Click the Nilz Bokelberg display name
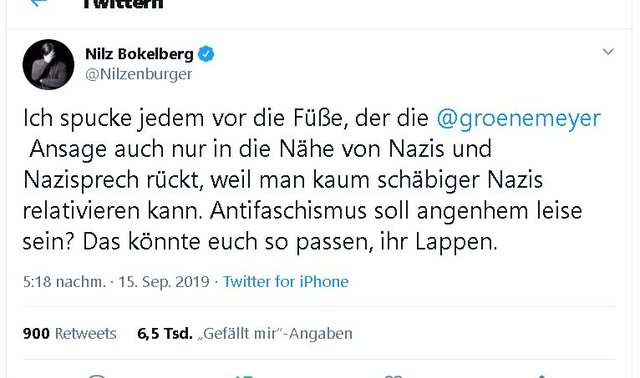The height and width of the screenshot is (378, 640). point(139,54)
